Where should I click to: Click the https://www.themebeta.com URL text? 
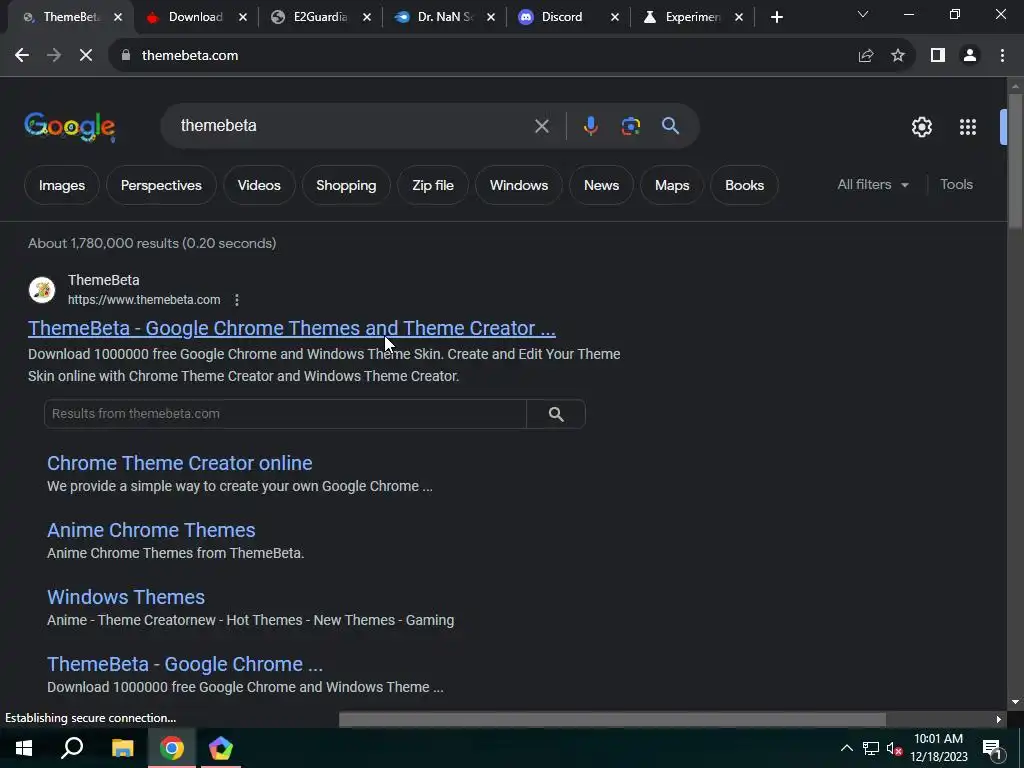coord(144,300)
